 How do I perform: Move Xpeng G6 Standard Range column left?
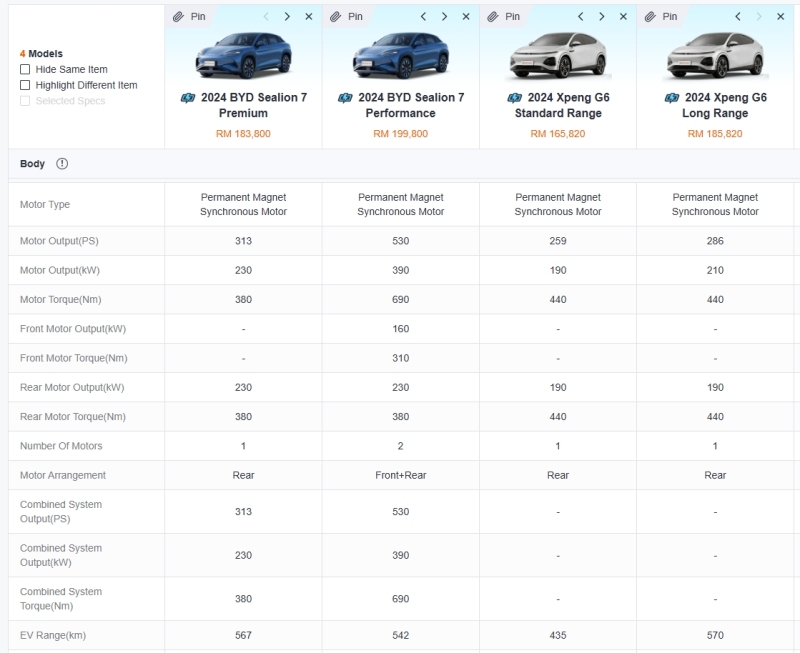580,17
